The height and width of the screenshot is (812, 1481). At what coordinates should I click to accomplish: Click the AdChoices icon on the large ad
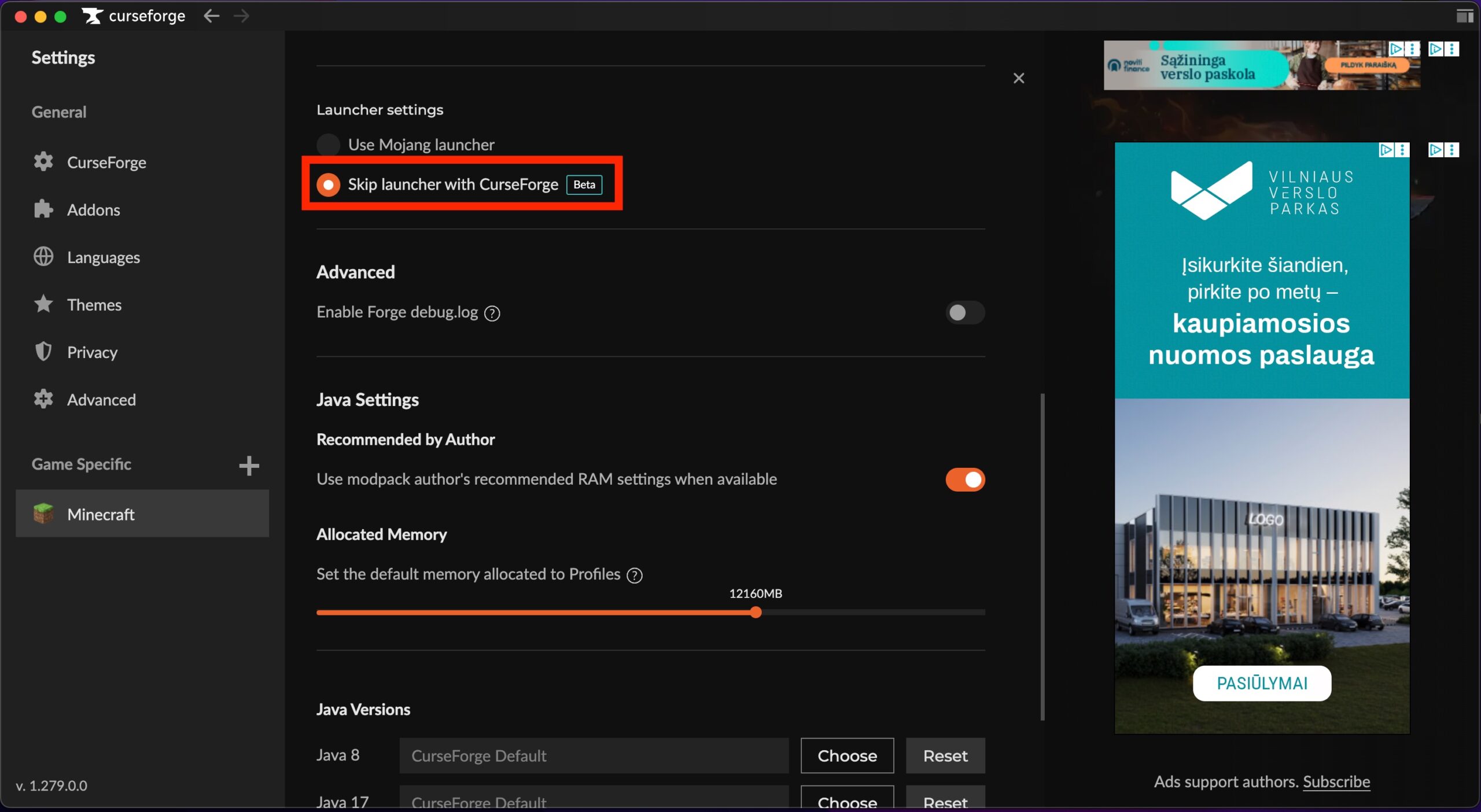(1386, 150)
